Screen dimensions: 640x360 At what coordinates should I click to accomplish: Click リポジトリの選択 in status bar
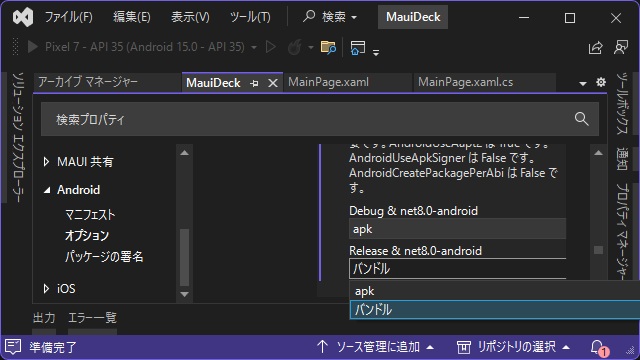click(x=513, y=347)
